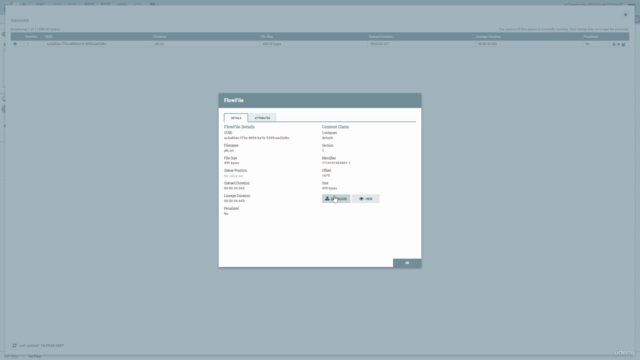Open details info icon for listed flowfile
This screenshot has height=360, width=640.
[15, 44]
